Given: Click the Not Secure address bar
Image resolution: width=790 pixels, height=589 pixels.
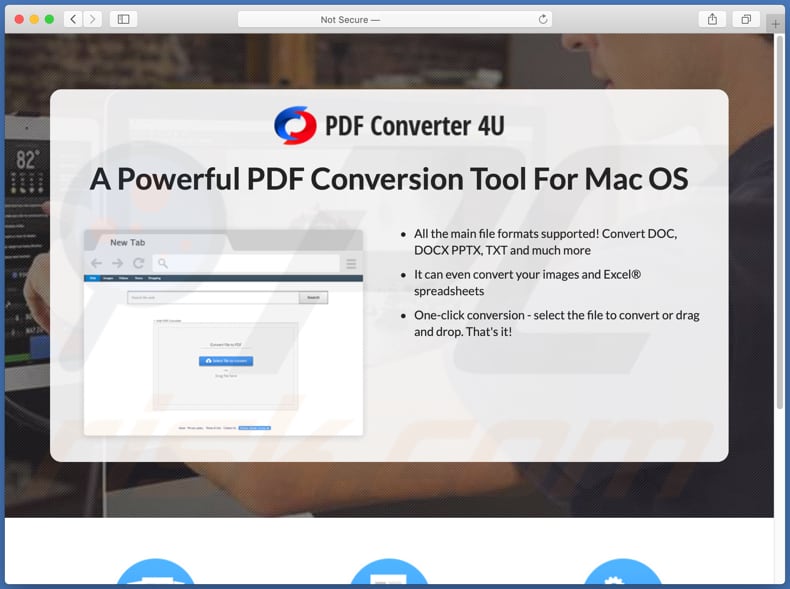Looking at the screenshot, I should click(x=394, y=19).
